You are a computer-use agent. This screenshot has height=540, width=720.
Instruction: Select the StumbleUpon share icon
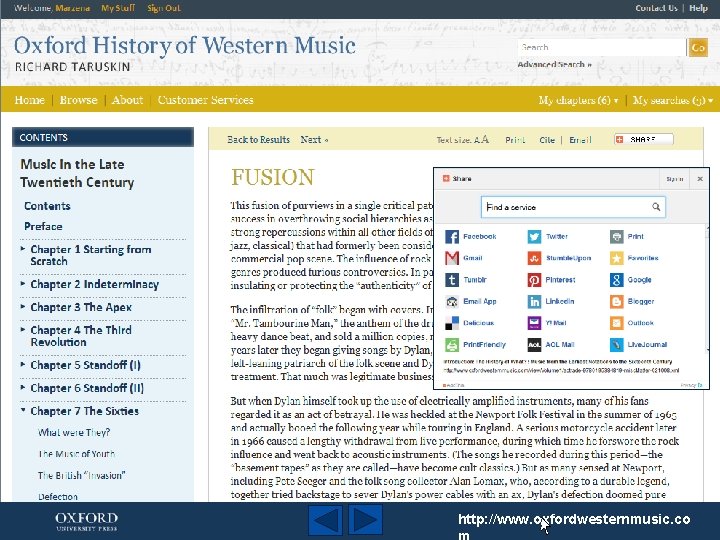pos(534,258)
